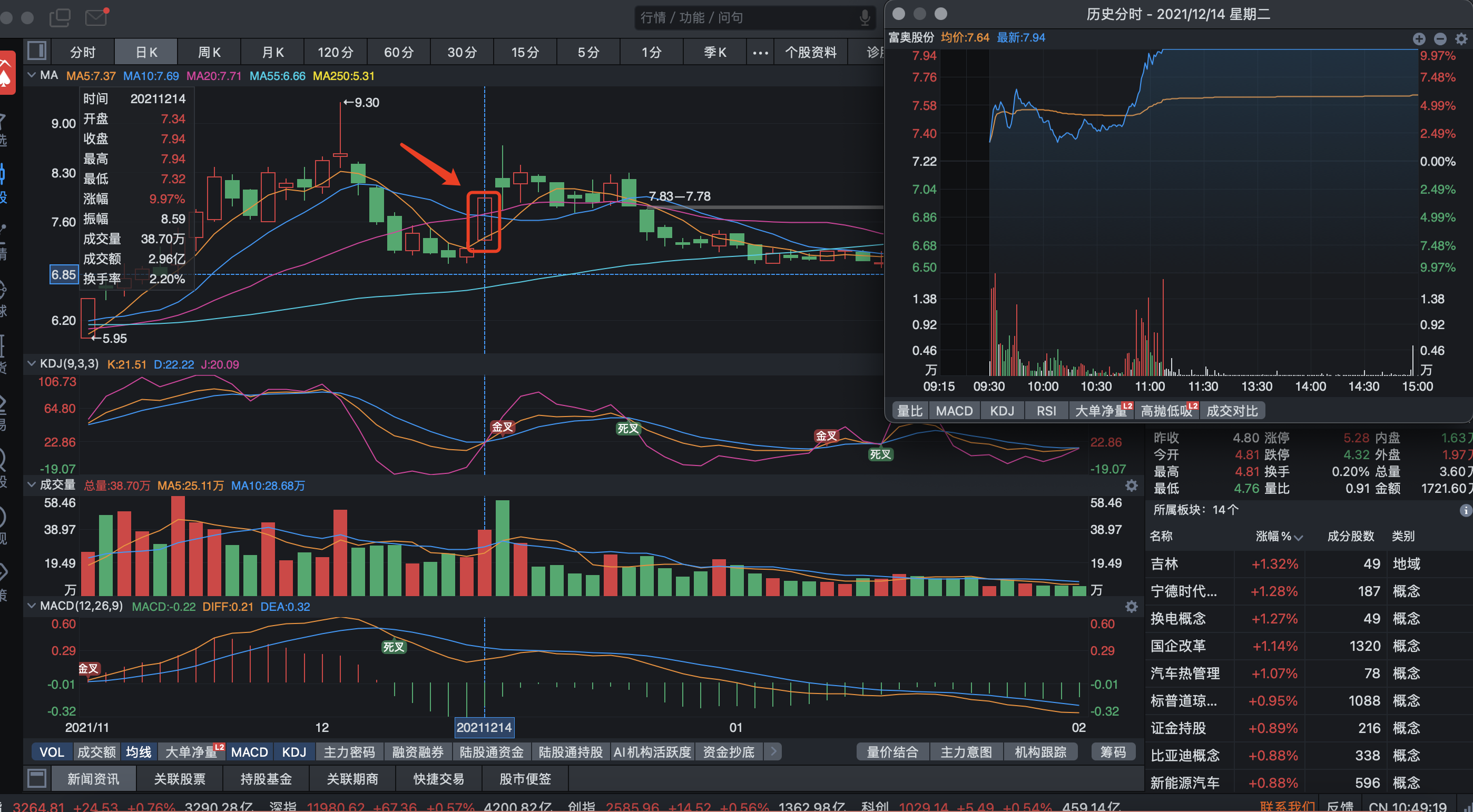1473x812 pixels.
Task: Switch to the 周K weekly chart tab
Action: (x=209, y=53)
